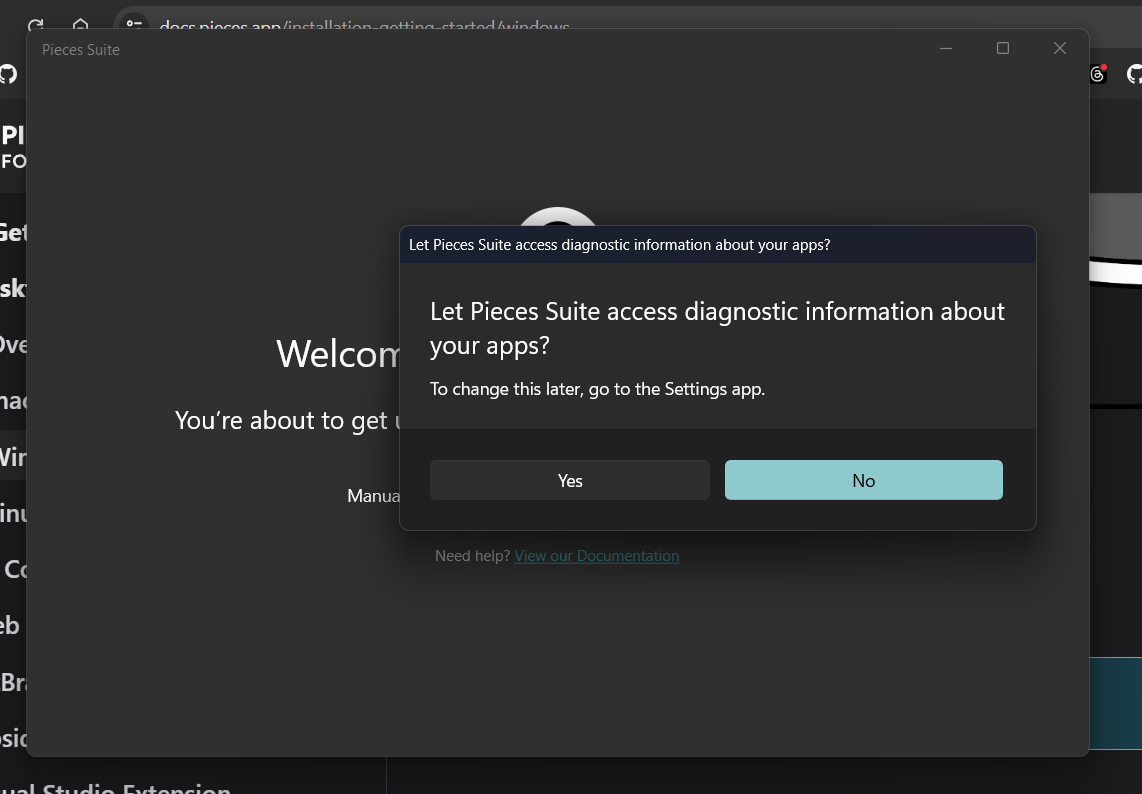Click the 'Need help?' text

click(473, 556)
